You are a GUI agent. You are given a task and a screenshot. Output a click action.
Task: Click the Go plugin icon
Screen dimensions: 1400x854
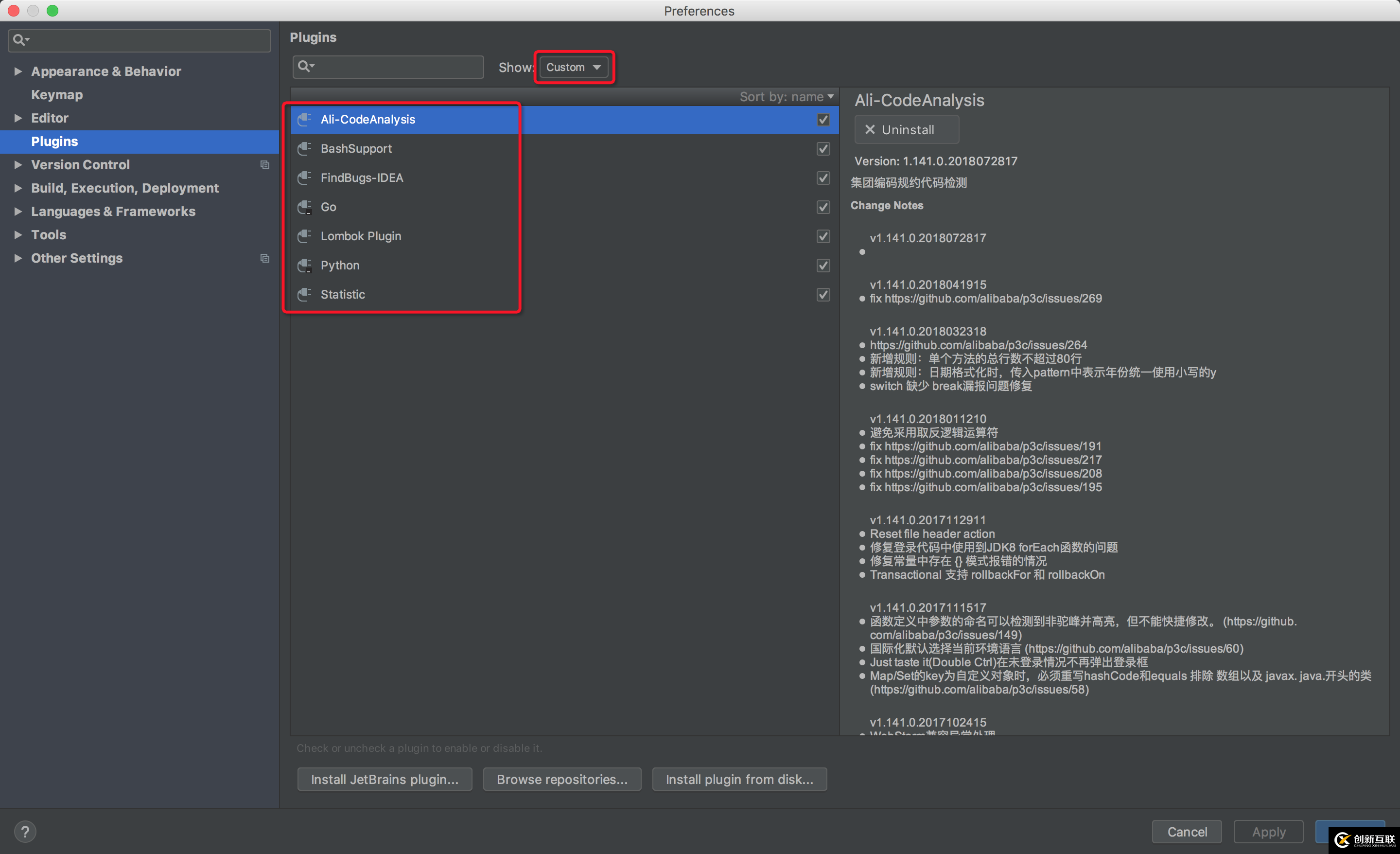[305, 206]
